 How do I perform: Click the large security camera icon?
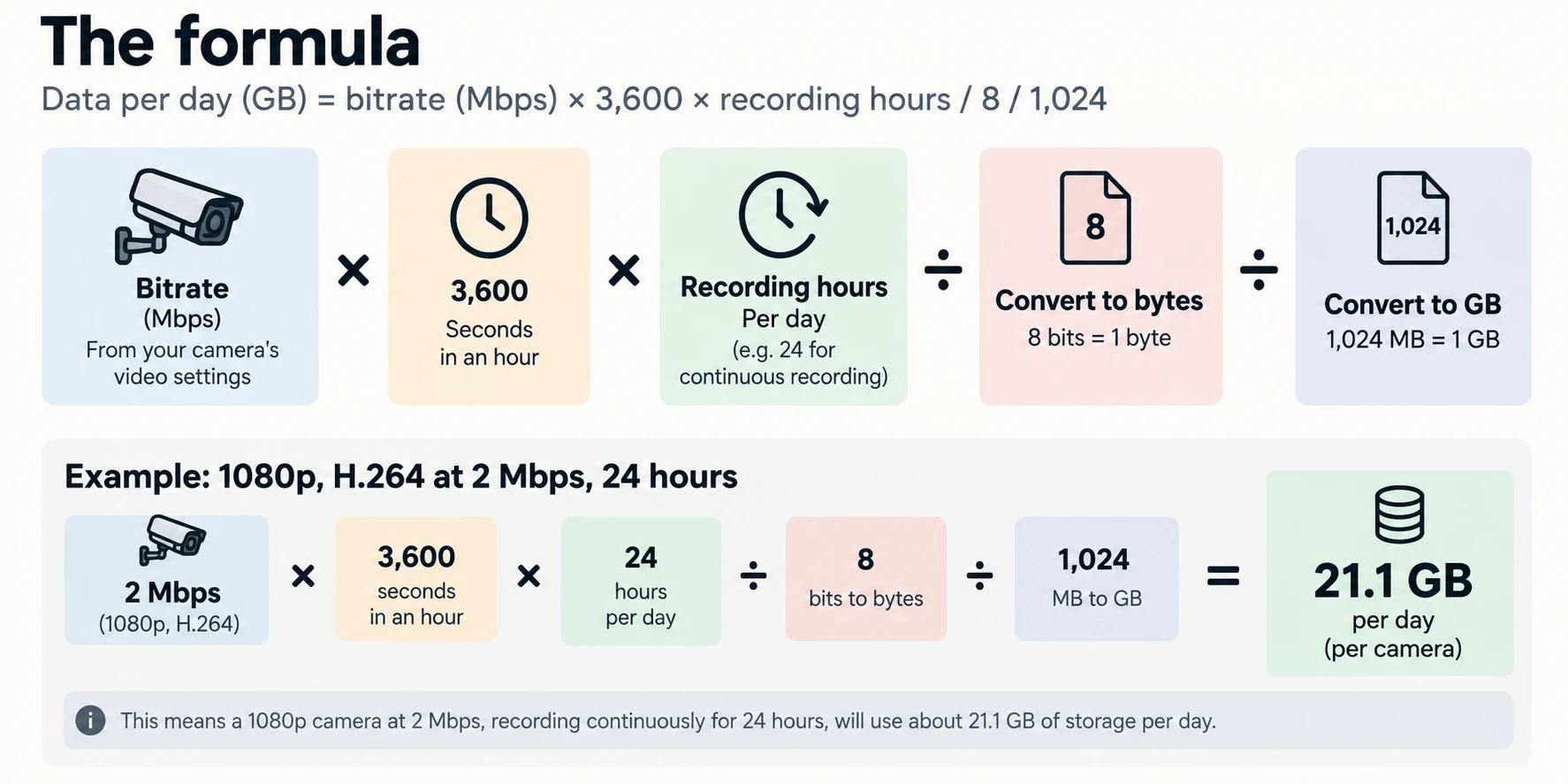pos(179,217)
